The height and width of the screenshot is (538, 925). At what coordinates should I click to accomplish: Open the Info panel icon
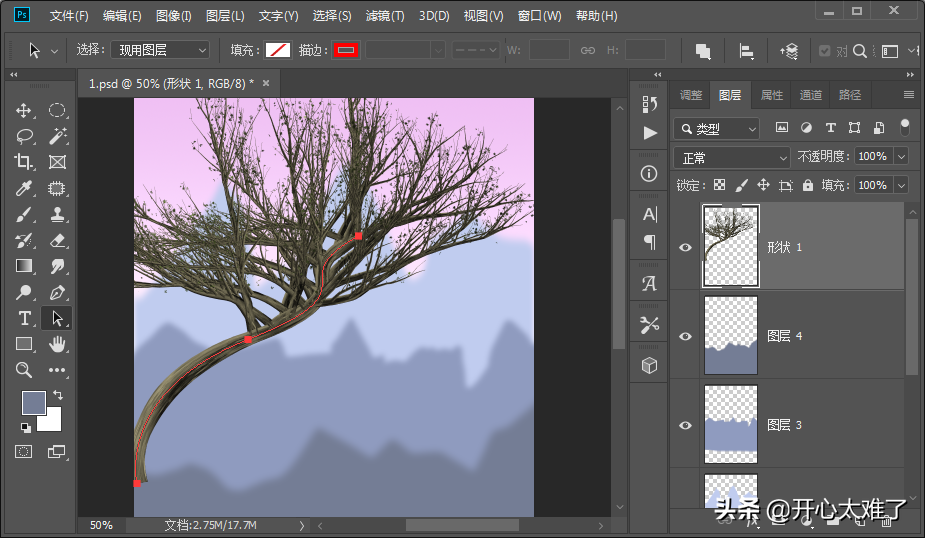coord(649,173)
